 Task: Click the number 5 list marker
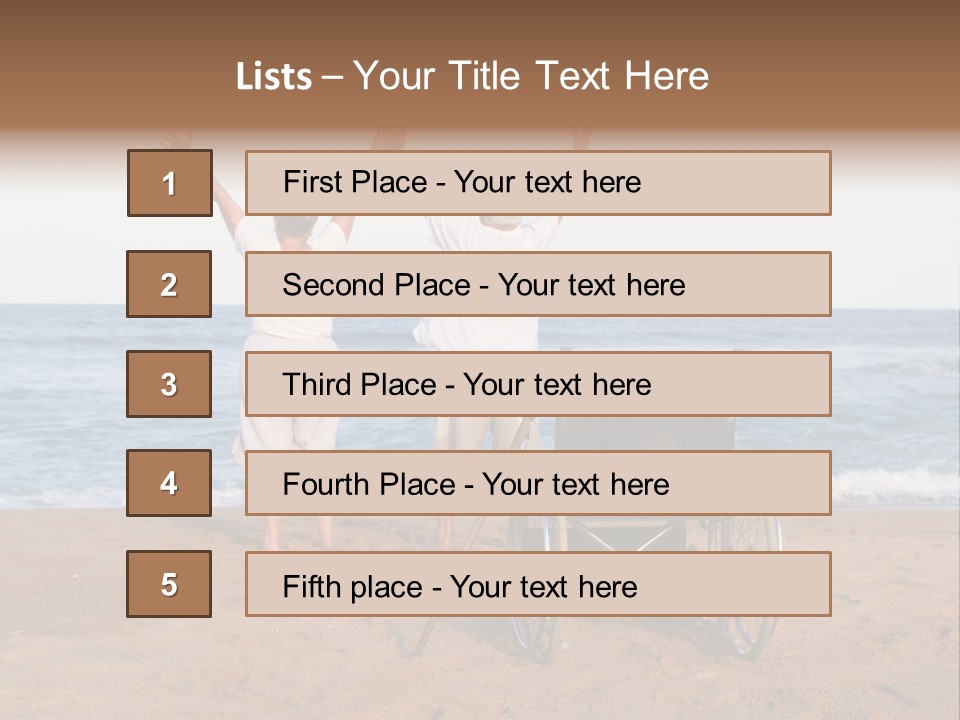click(169, 584)
